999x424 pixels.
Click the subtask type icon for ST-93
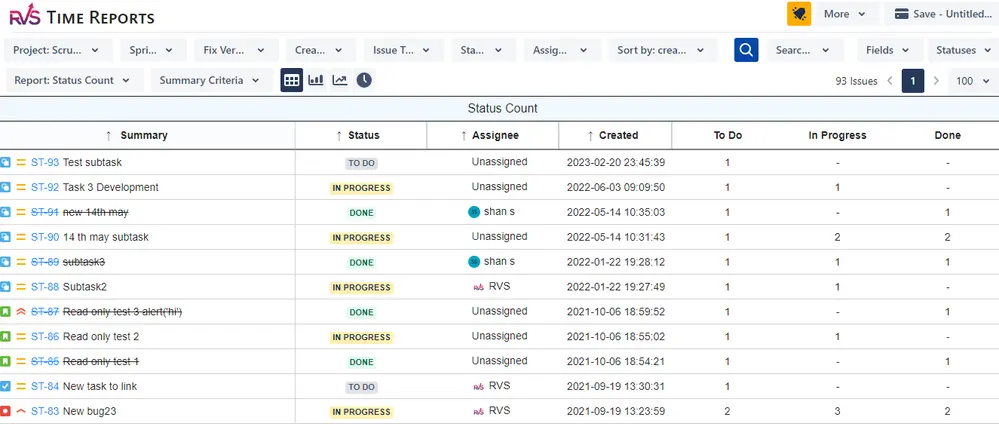tap(6, 163)
